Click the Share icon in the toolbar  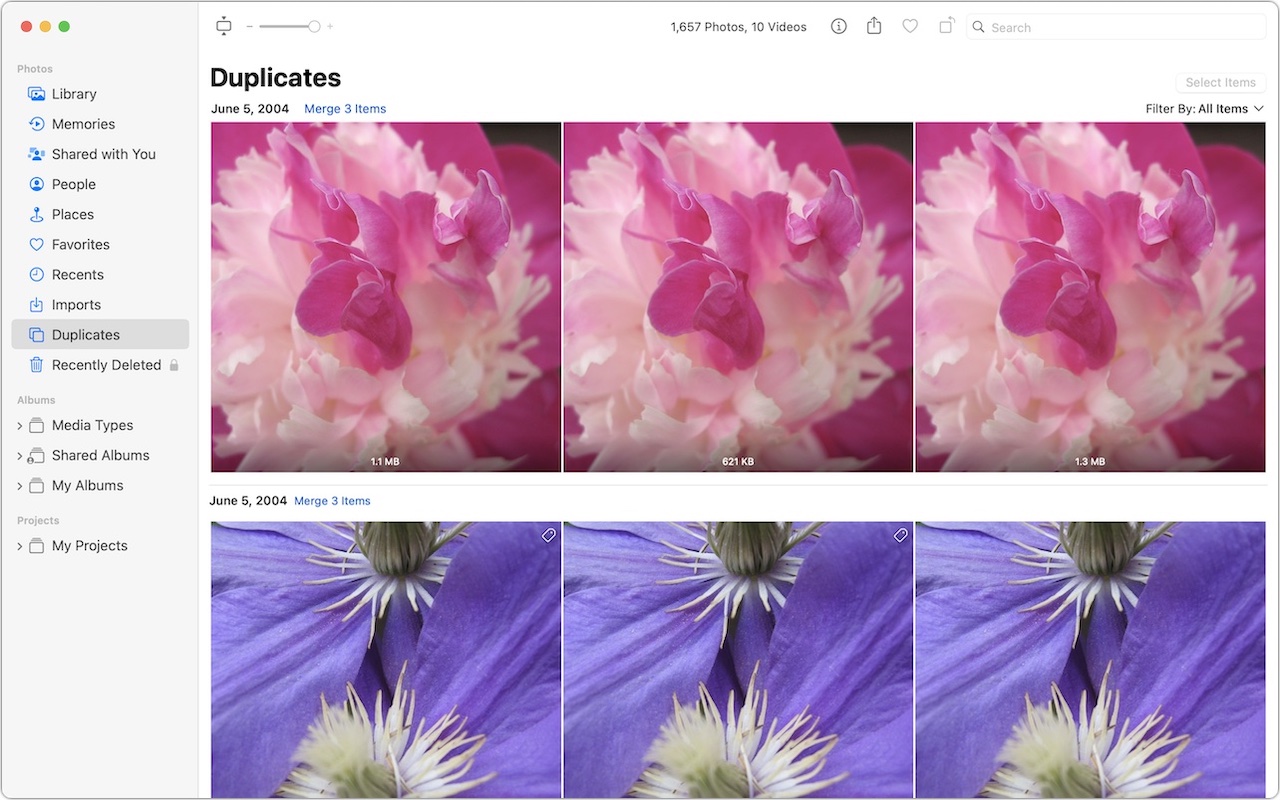874,26
